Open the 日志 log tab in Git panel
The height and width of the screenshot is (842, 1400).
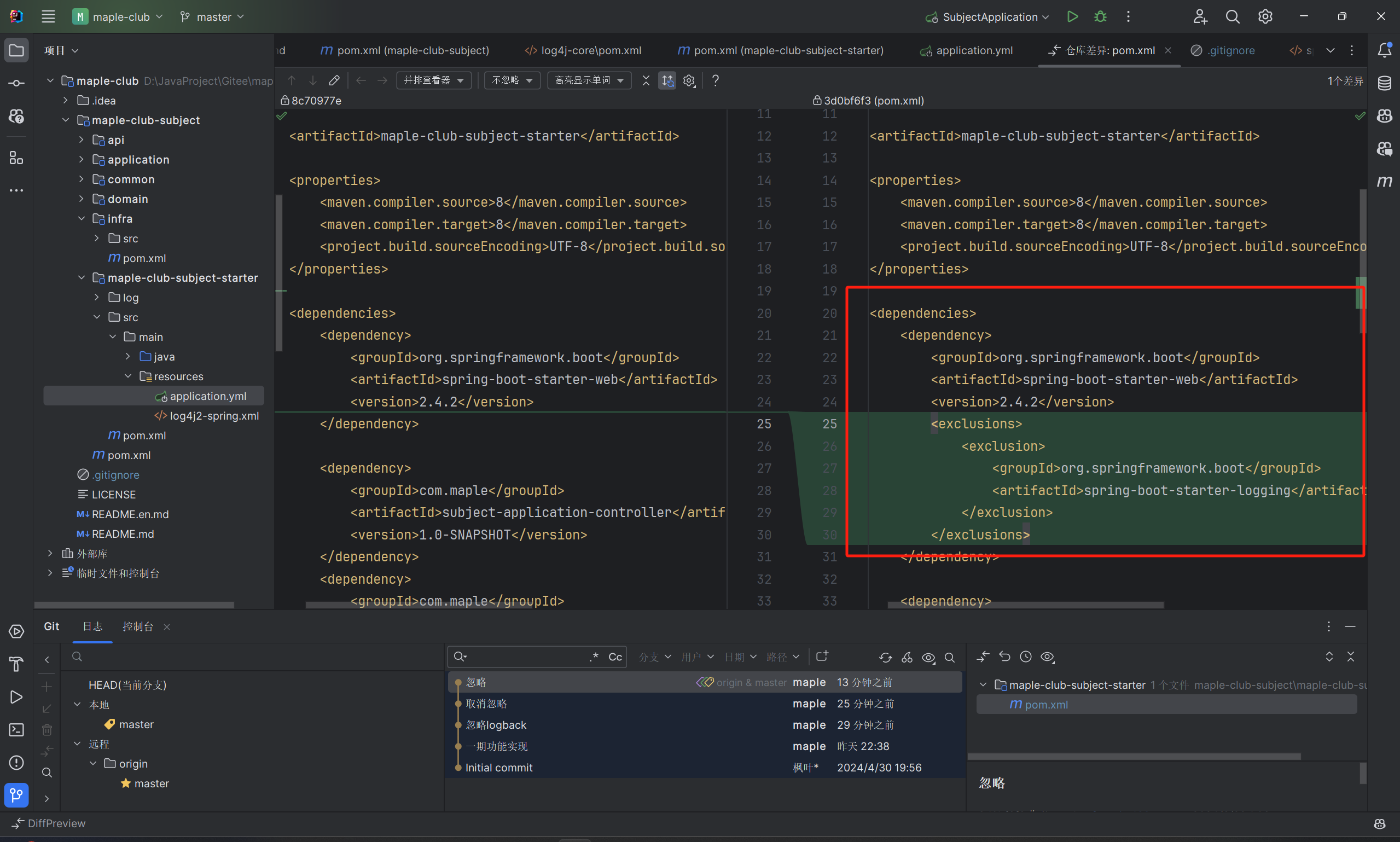tap(92, 626)
